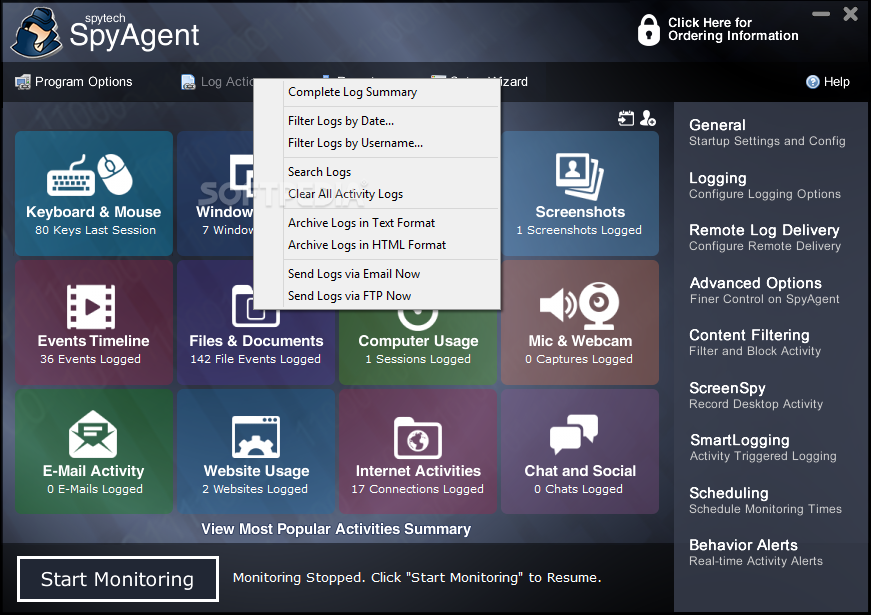This screenshot has height=615, width=871.
Task: Click '17 Connections Logged' text
Action: click(x=417, y=489)
